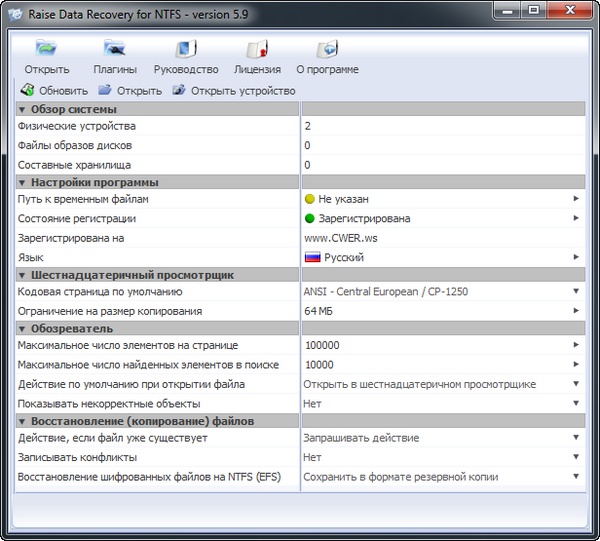Image resolution: width=600 pixels, height=541 pixels.
Task: Click the Обновить refresh icon
Action: point(27,90)
